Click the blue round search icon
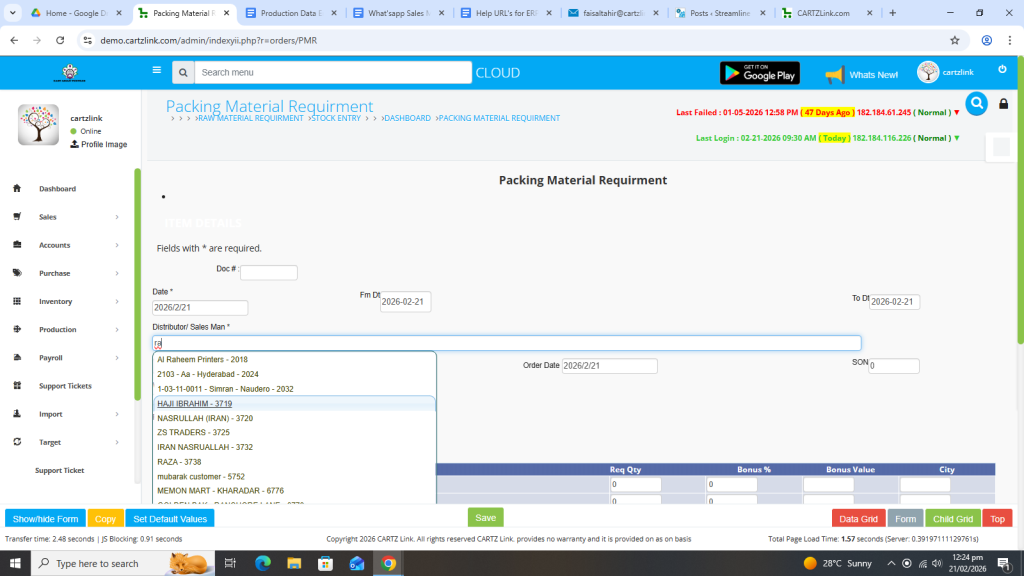The height and width of the screenshot is (576, 1024). click(976, 103)
